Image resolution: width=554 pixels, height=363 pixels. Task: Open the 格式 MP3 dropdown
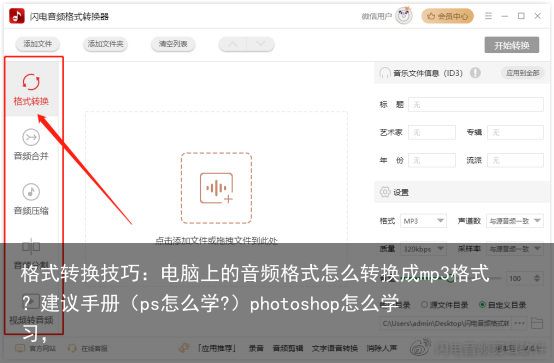click(x=423, y=221)
